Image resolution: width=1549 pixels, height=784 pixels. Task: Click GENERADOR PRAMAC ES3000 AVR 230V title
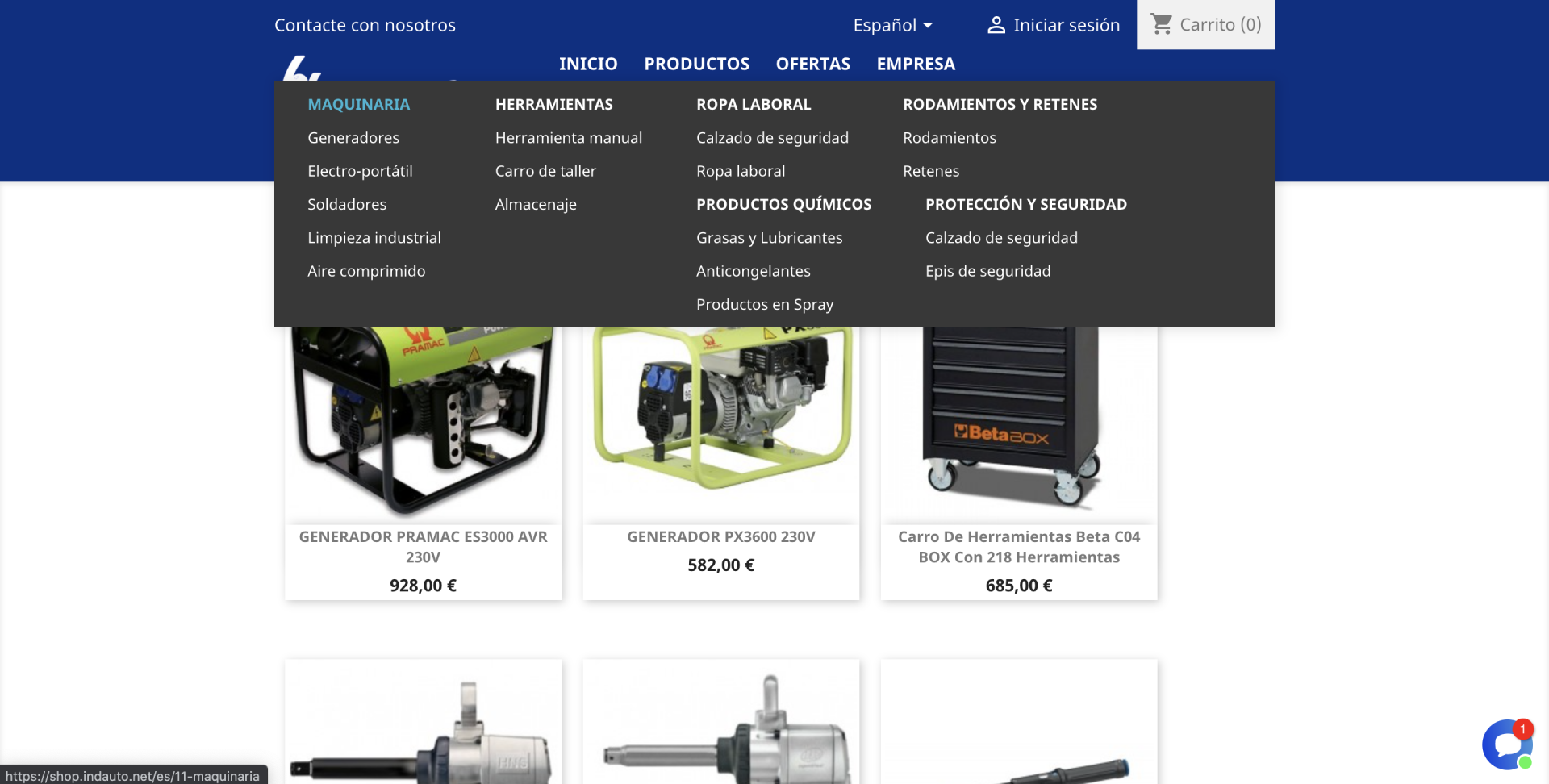tap(423, 547)
